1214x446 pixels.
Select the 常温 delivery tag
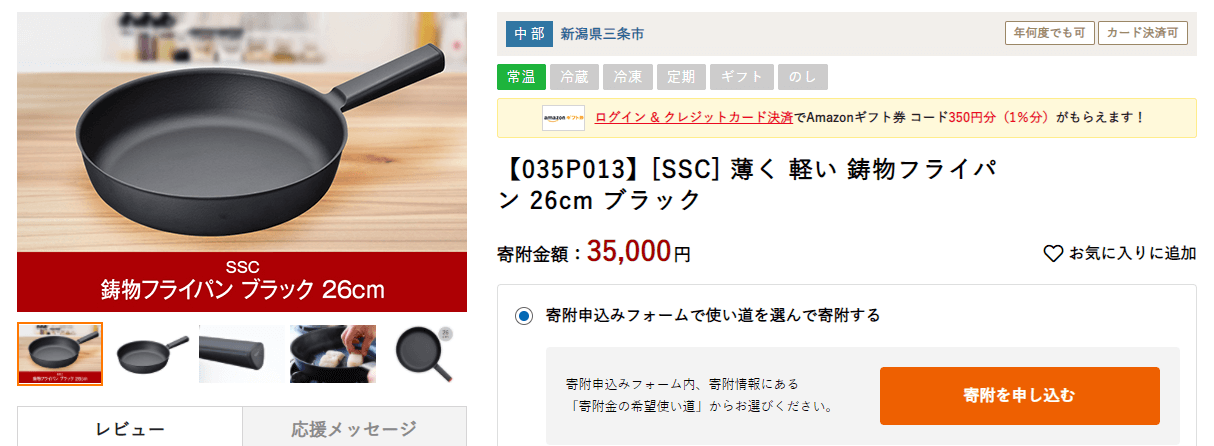tap(521, 77)
